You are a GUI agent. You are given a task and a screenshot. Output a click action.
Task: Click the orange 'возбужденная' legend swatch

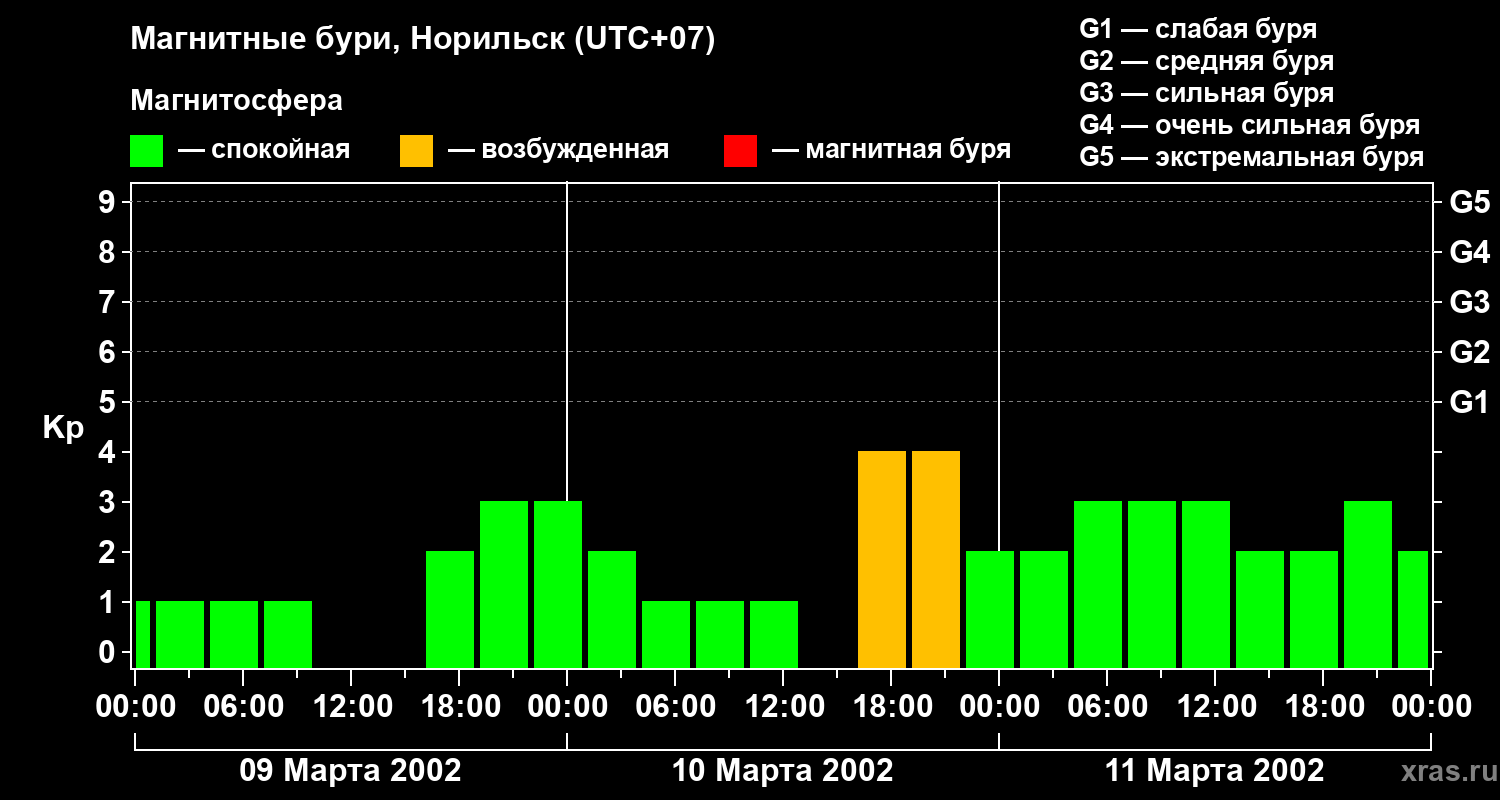416,151
